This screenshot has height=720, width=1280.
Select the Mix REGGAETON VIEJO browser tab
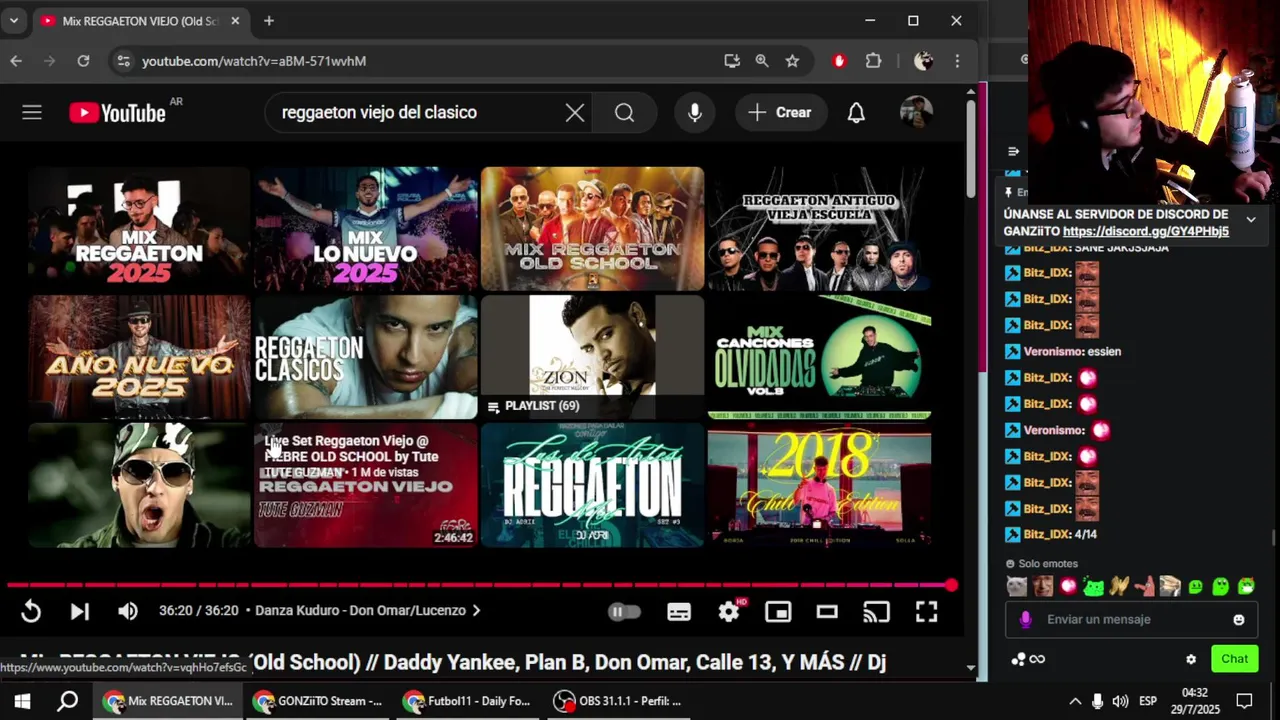point(140,21)
